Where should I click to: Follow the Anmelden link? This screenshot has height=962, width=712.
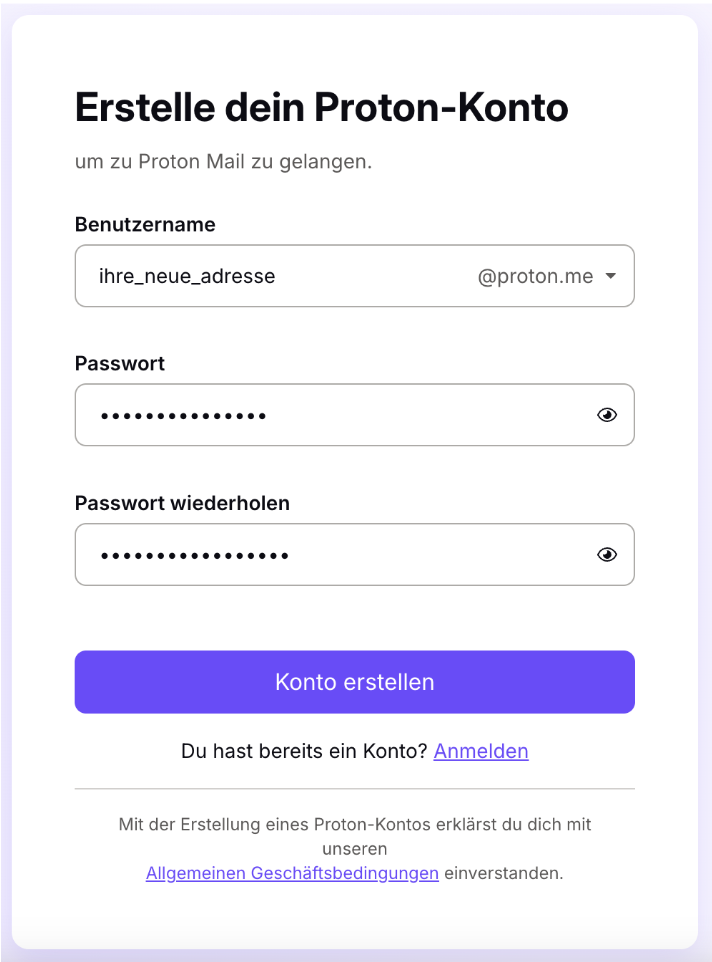pos(481,751)
